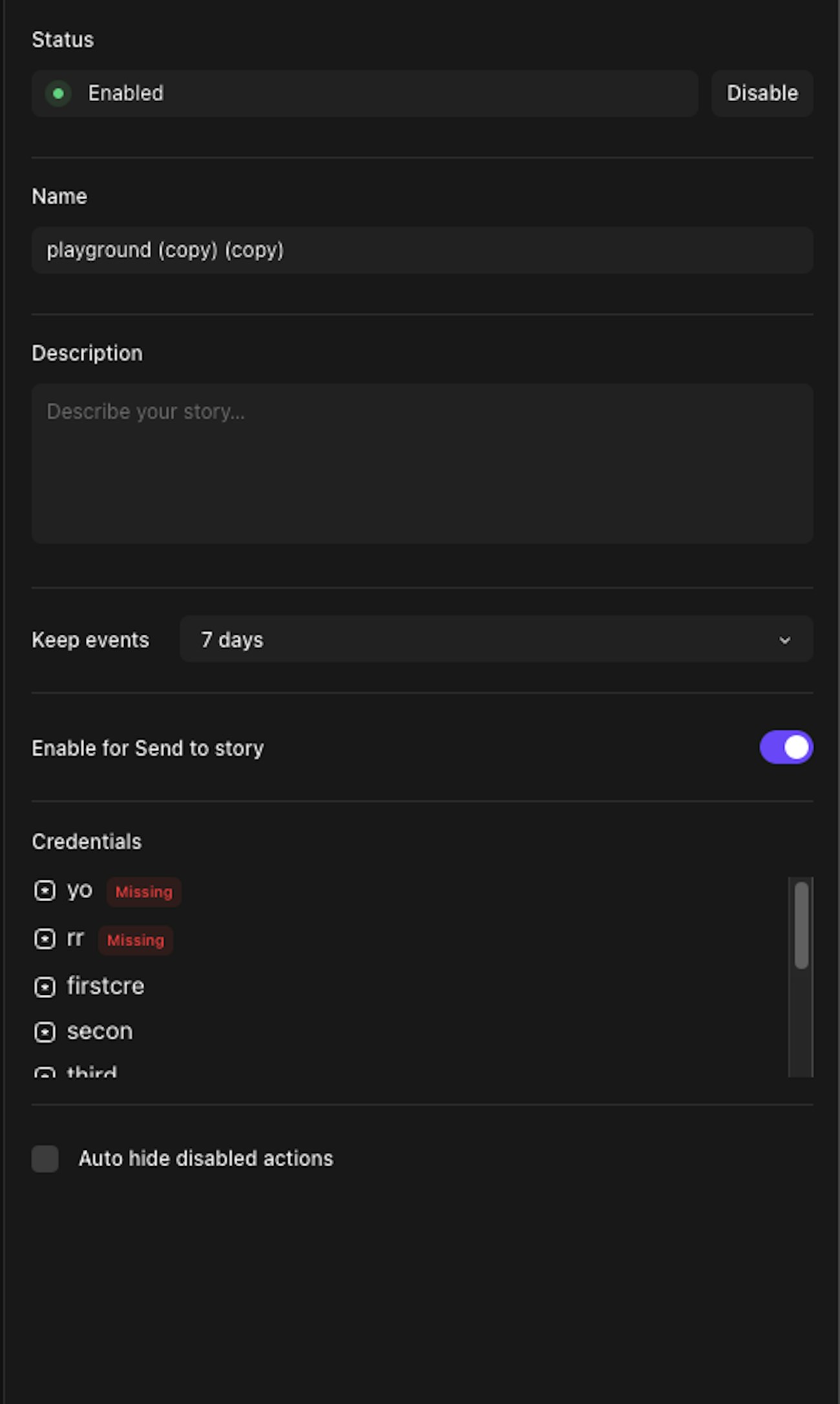Viewport: 840px width, 1404px height.
Task: Check Auto hide disabled actions checkbox
Action: [45, 1158]
